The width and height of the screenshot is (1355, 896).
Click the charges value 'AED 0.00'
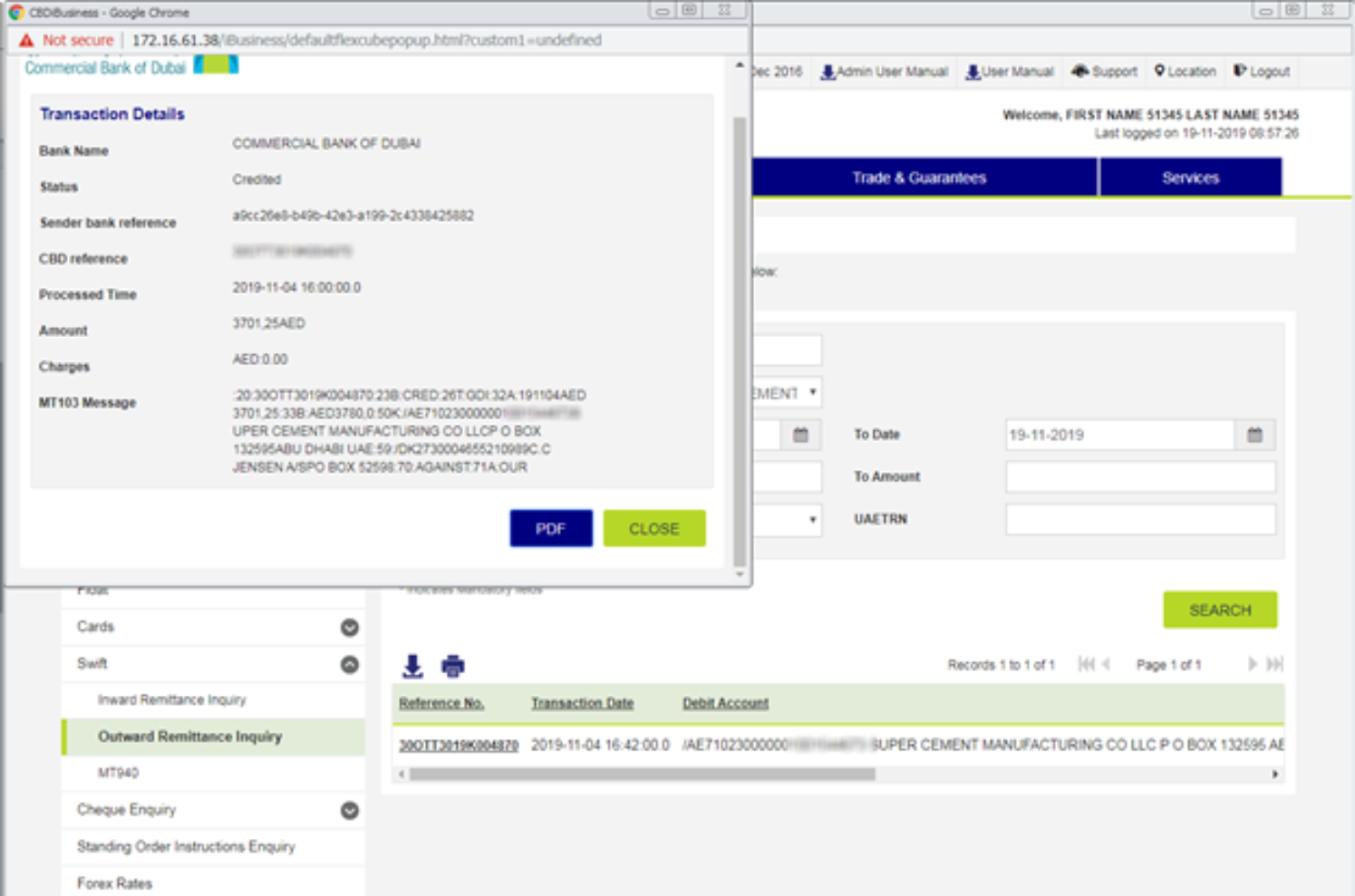(x=259, y=360)
